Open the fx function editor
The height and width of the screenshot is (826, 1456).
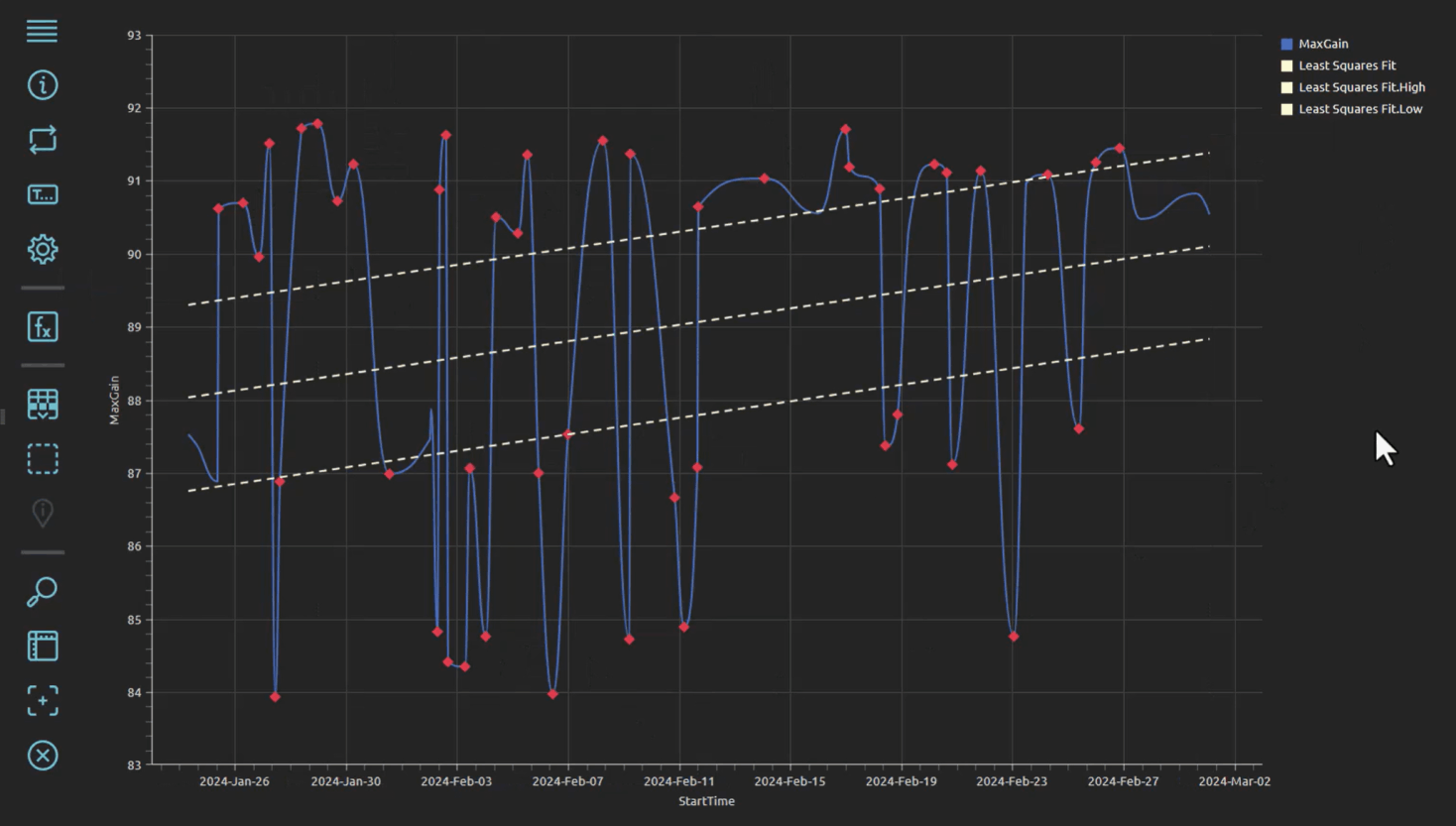tap(43, 326)
